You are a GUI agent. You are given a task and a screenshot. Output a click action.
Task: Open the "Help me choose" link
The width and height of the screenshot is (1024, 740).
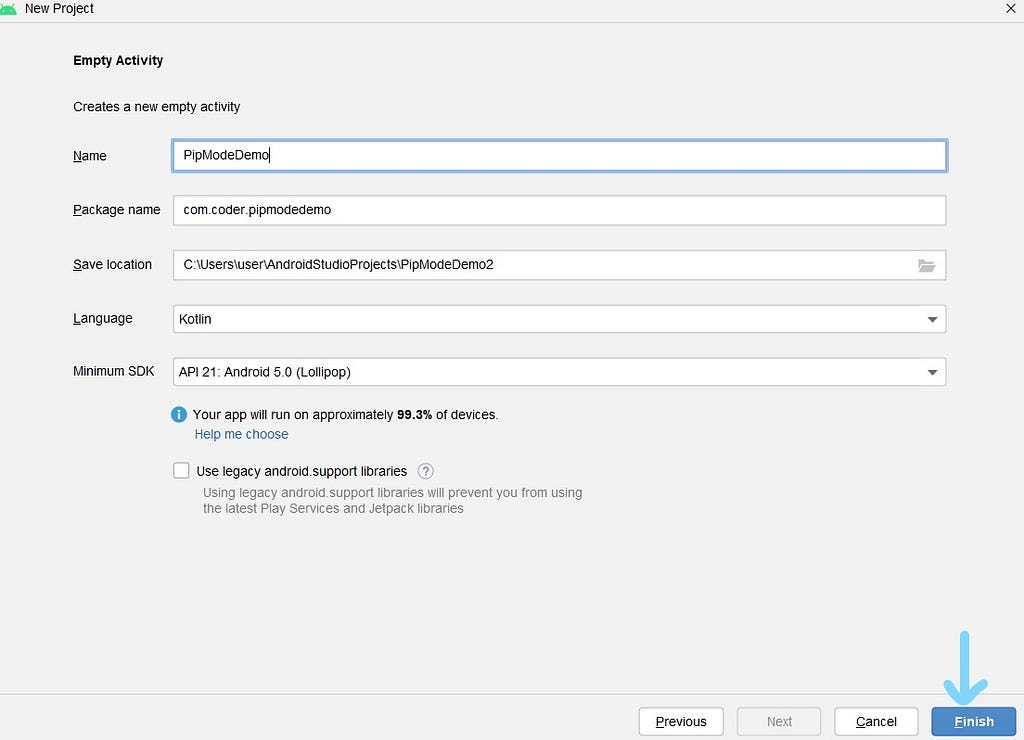point(241,434)
